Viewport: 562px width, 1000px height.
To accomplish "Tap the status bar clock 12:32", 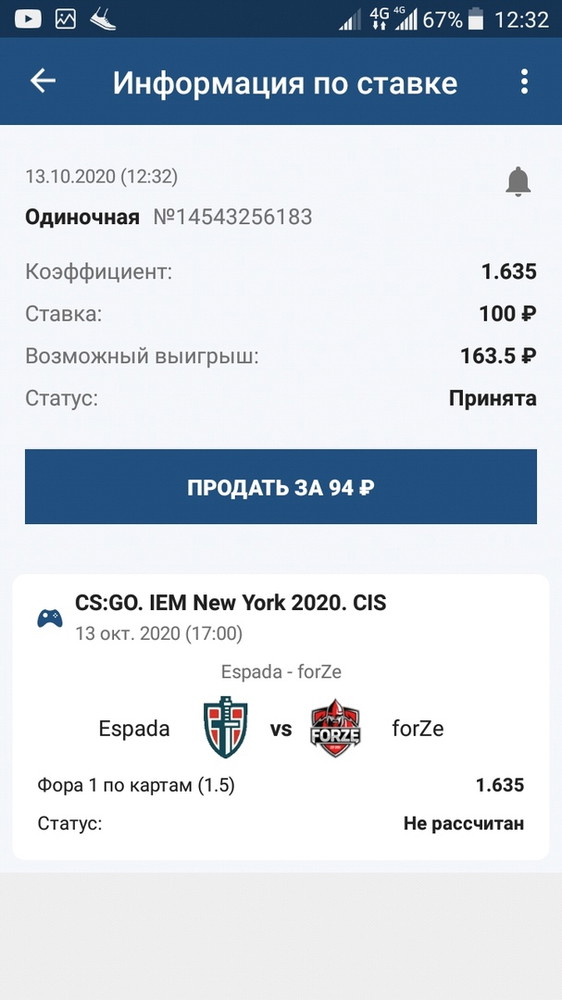I will tap(522, 20).
